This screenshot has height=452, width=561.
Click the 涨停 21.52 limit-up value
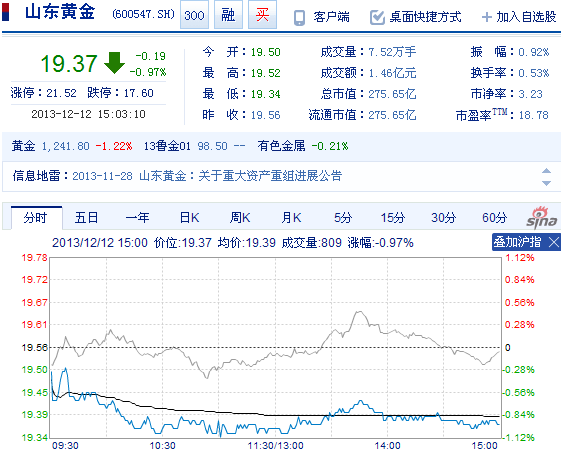click(x=61, y=93)
